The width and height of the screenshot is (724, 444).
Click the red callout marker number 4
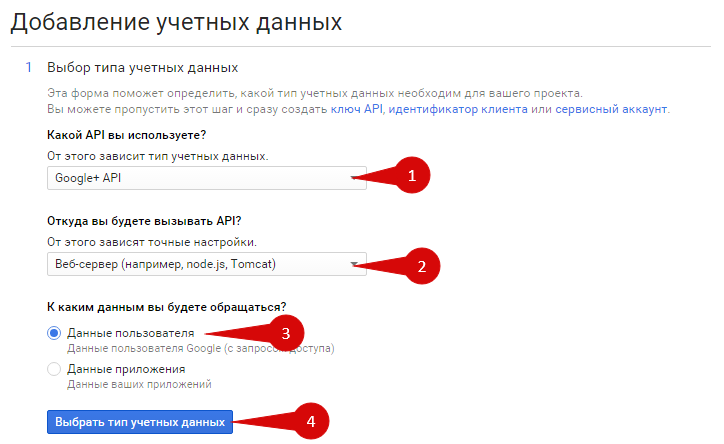(309, 422)
